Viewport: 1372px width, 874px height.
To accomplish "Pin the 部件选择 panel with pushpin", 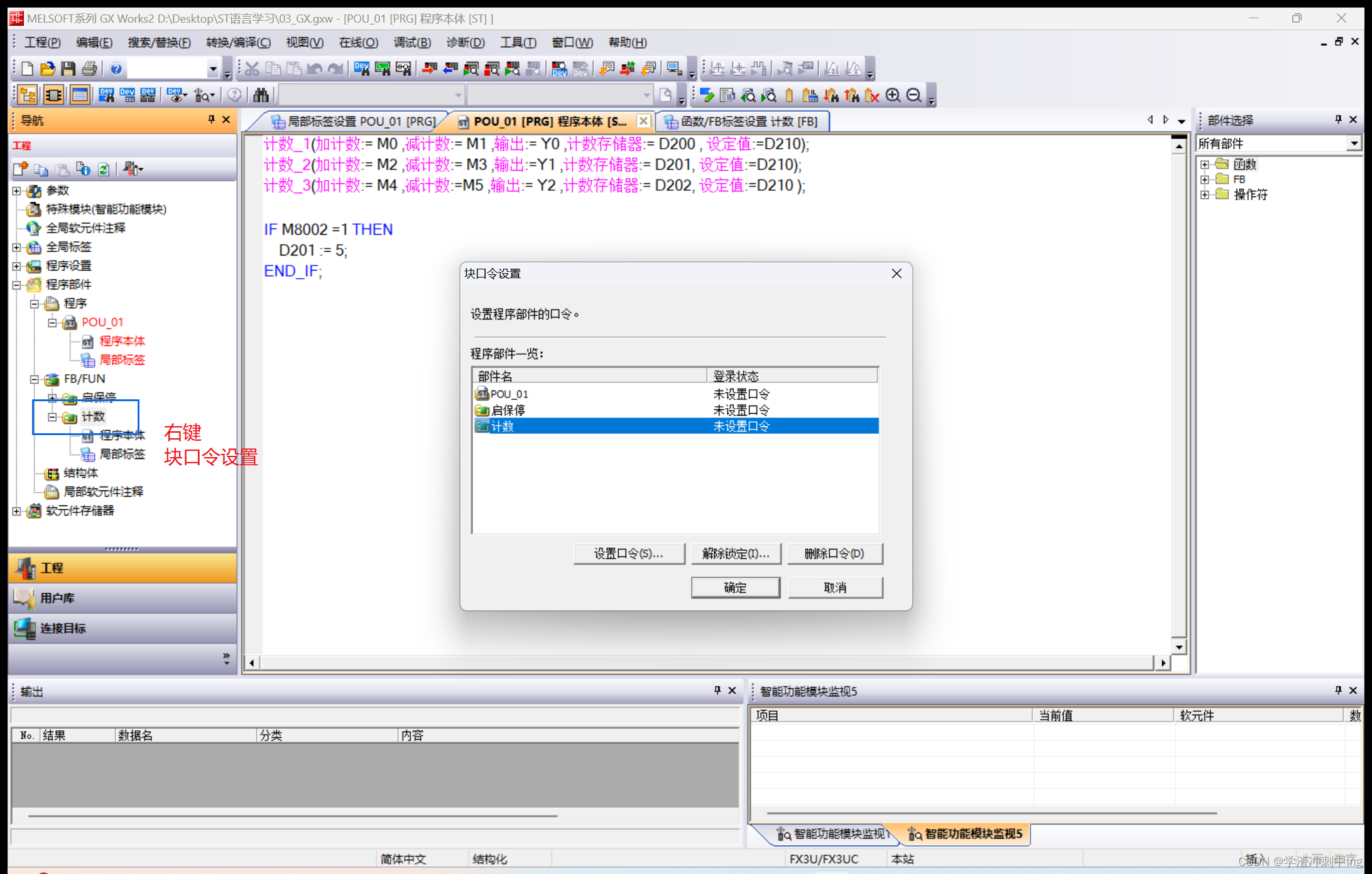I will click(x=1338, y=119).
